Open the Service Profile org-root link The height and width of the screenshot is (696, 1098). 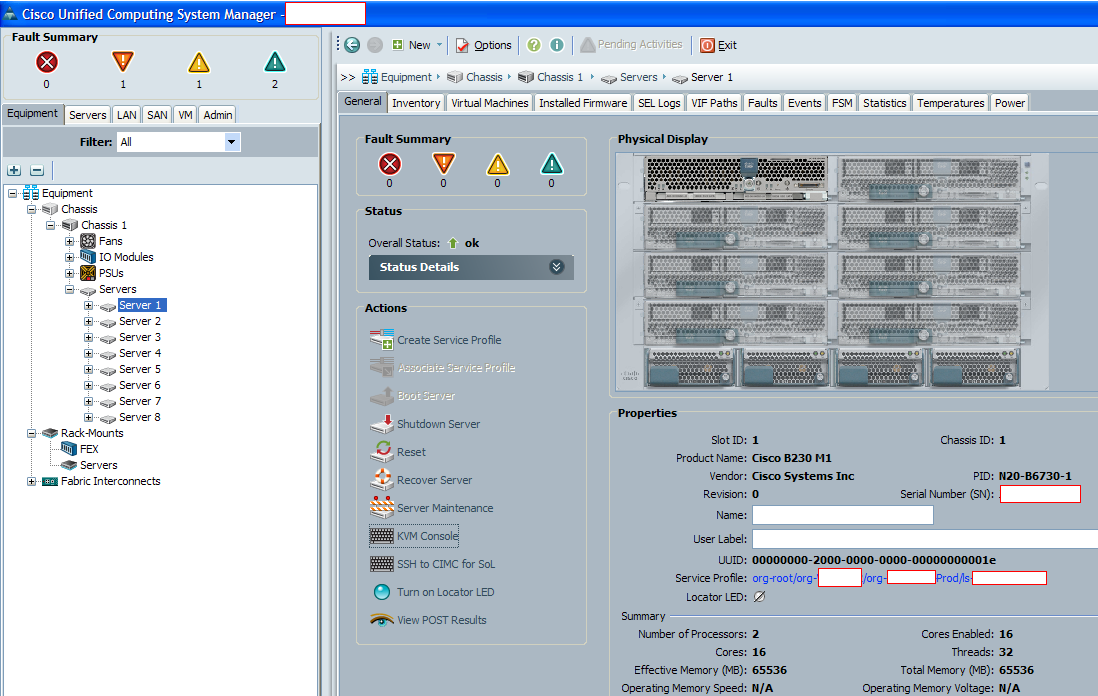click(x=784, y=578)
